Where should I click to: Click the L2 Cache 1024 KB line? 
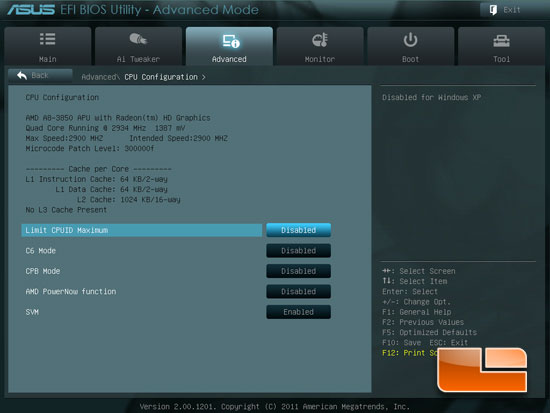[129, 200]
